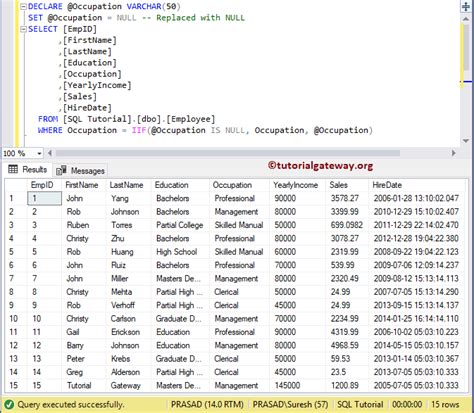Click the HireDate cell '2014-01-25 16:14:14.110'
474x413 pixels.
click(x=416, y=319)
